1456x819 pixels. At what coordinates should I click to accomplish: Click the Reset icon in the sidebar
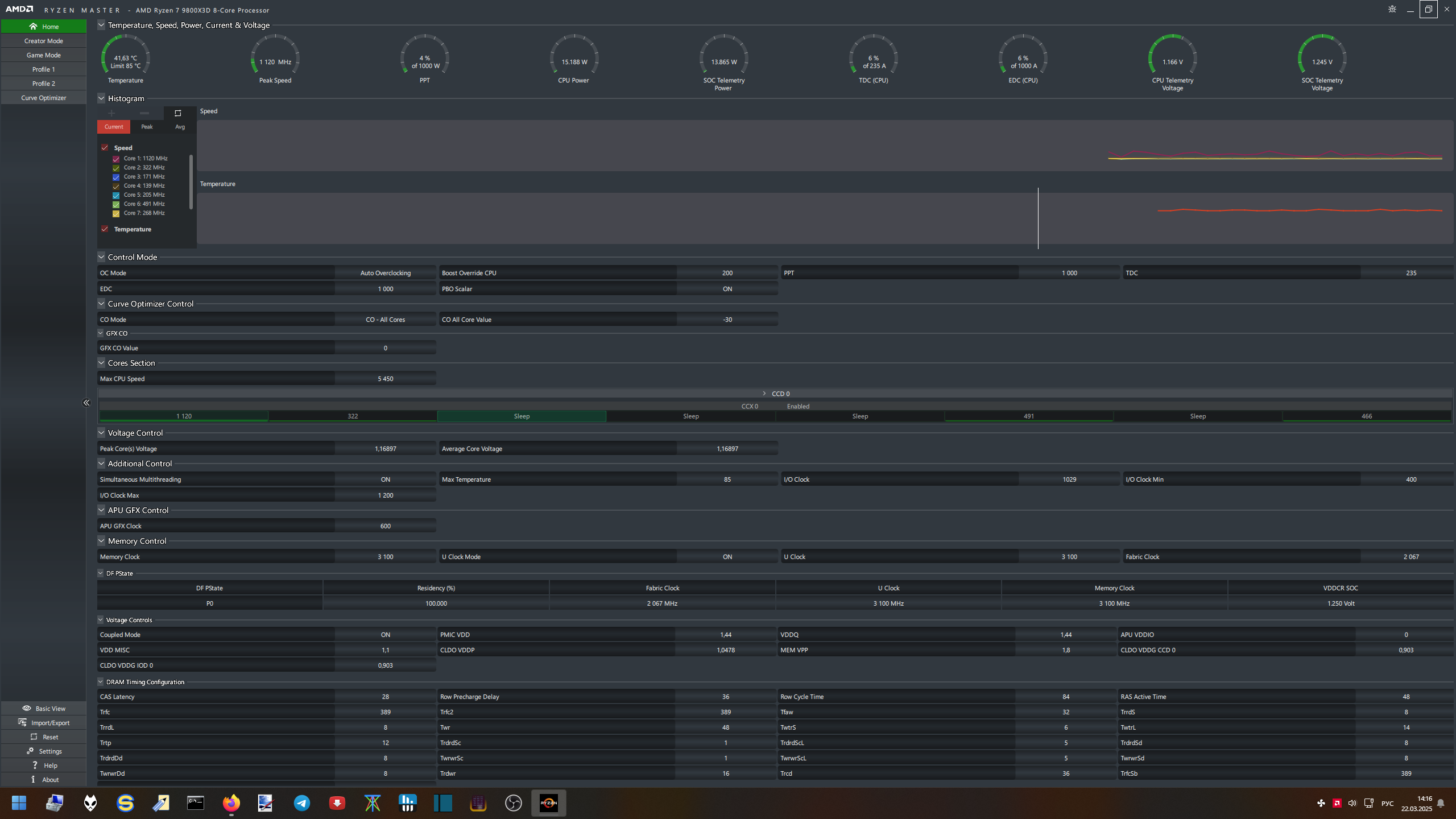pyautogui.click(x=34, y=737)
